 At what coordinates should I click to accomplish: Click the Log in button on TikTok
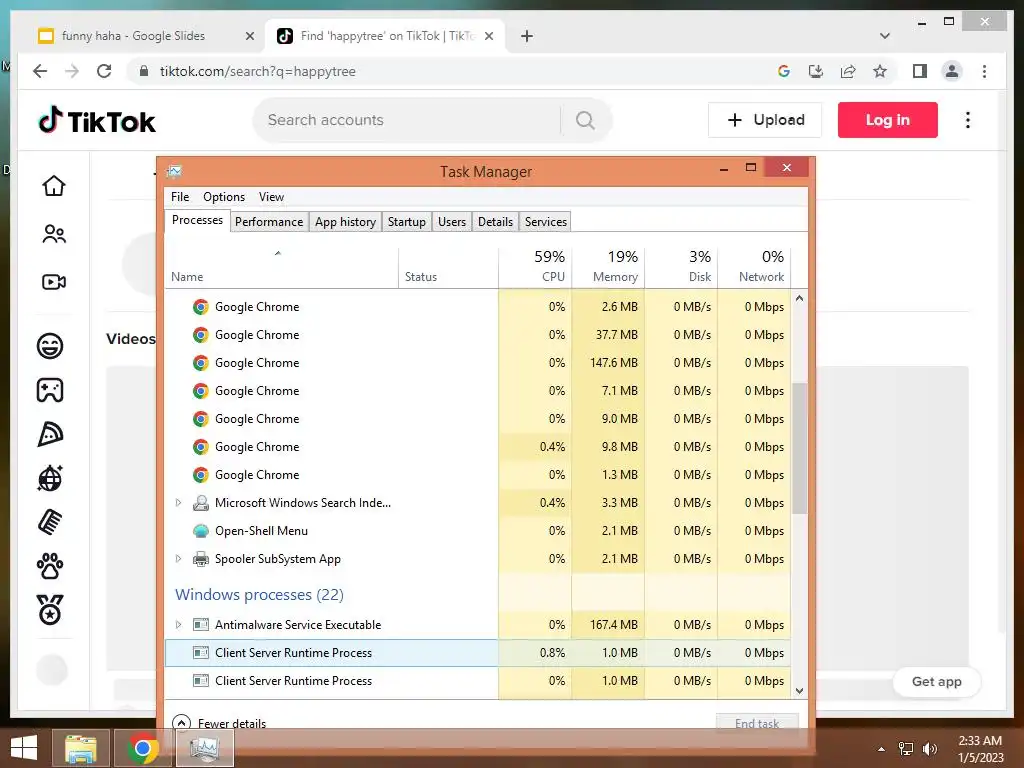888,120
